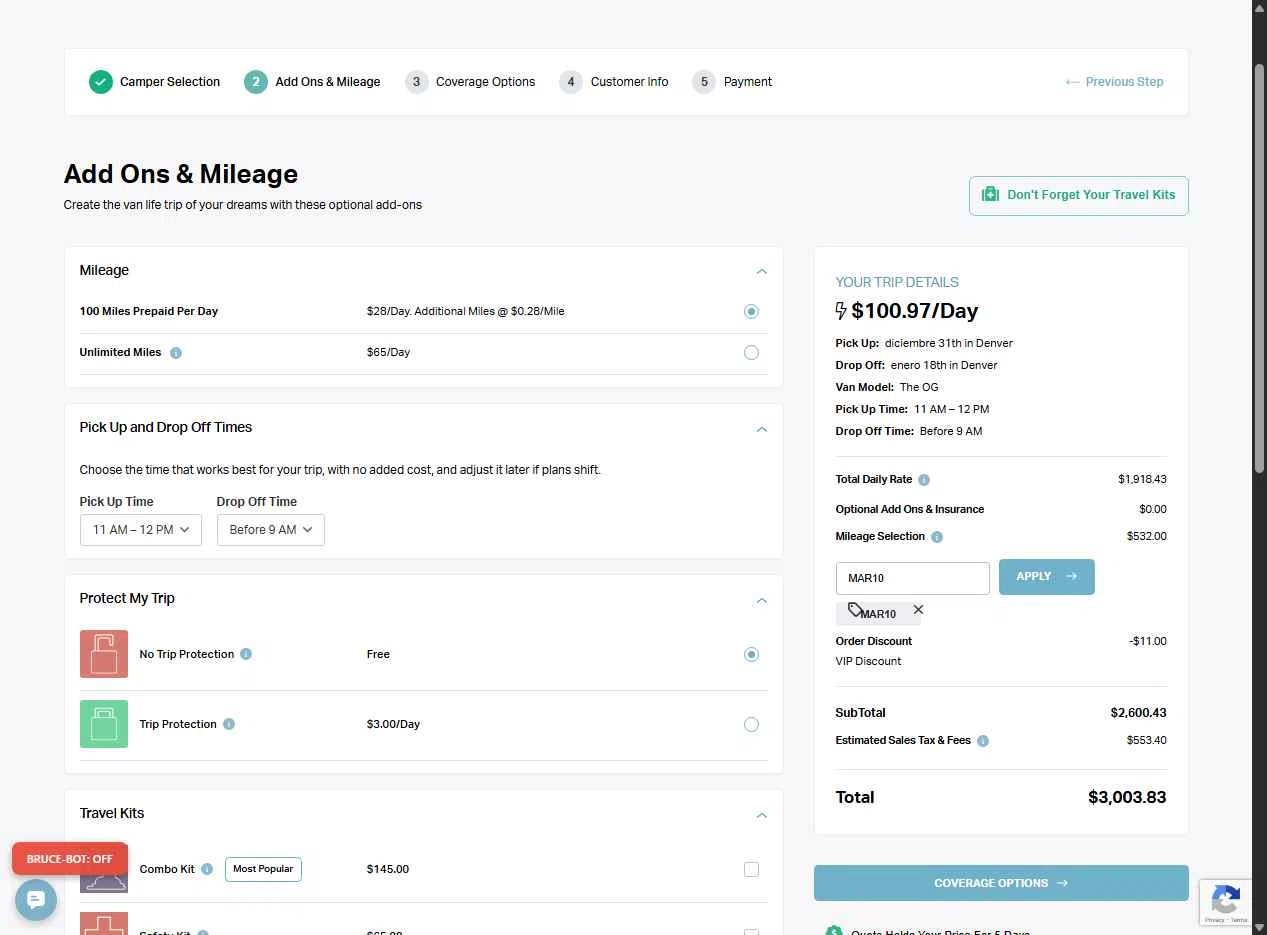Click the tag icon on the MAR10 chip
Image resolution: width=1267 pixels, height=935 pixels.
pos(854,609)
